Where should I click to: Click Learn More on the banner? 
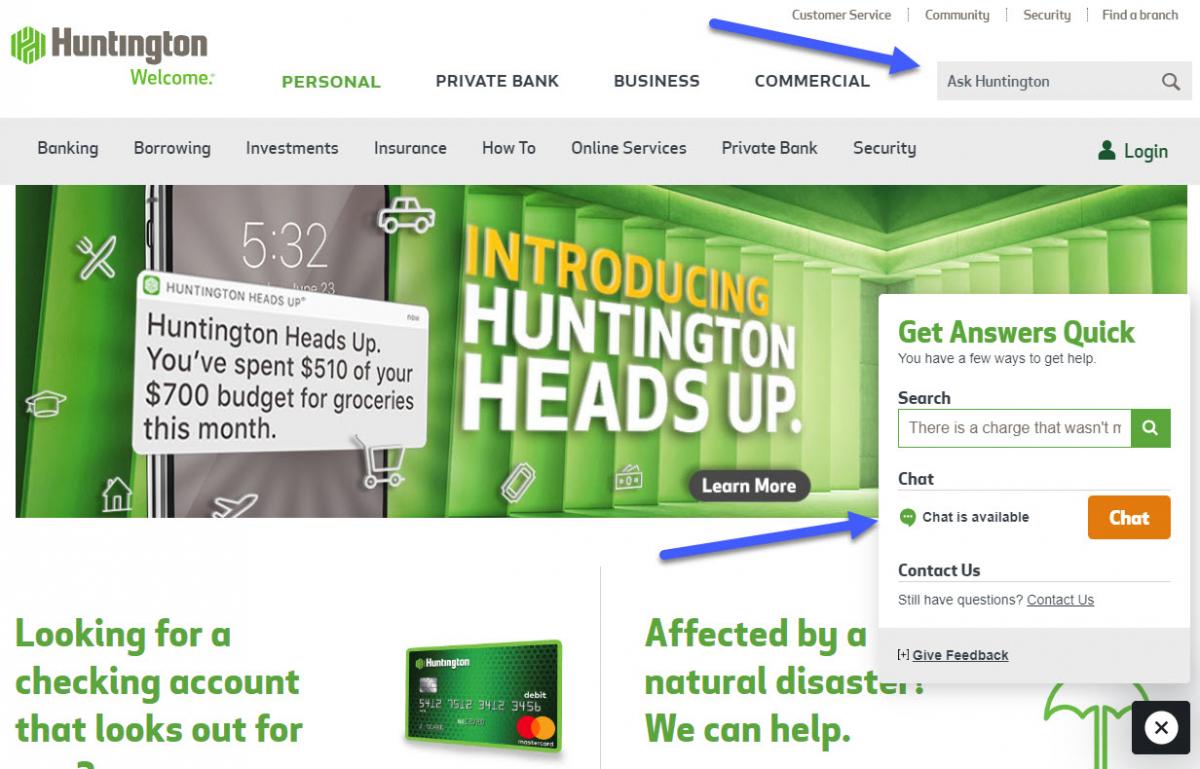click(749, 486)
